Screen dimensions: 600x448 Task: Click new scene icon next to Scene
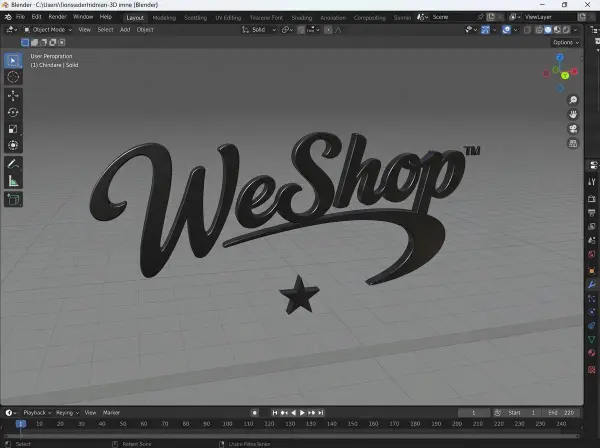[x=491, y=17]
